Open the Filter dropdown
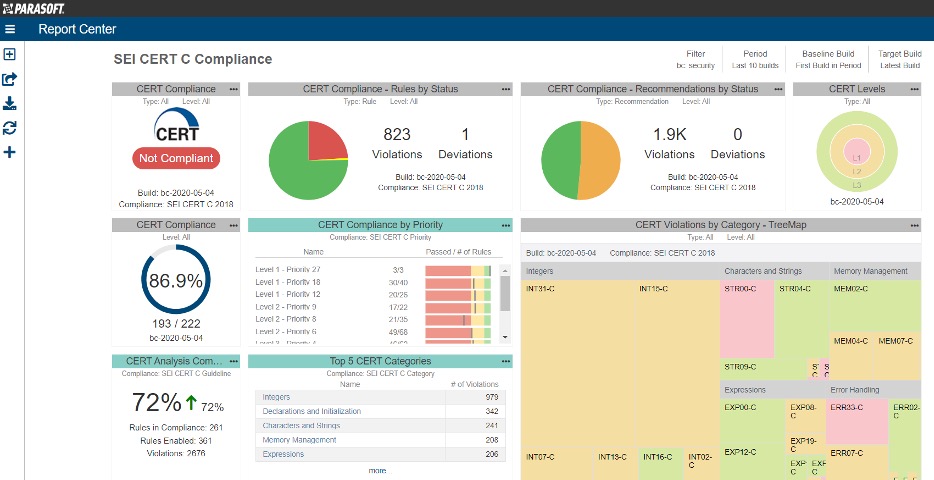This screenshot has height=480, width=934. coord(695,60)
